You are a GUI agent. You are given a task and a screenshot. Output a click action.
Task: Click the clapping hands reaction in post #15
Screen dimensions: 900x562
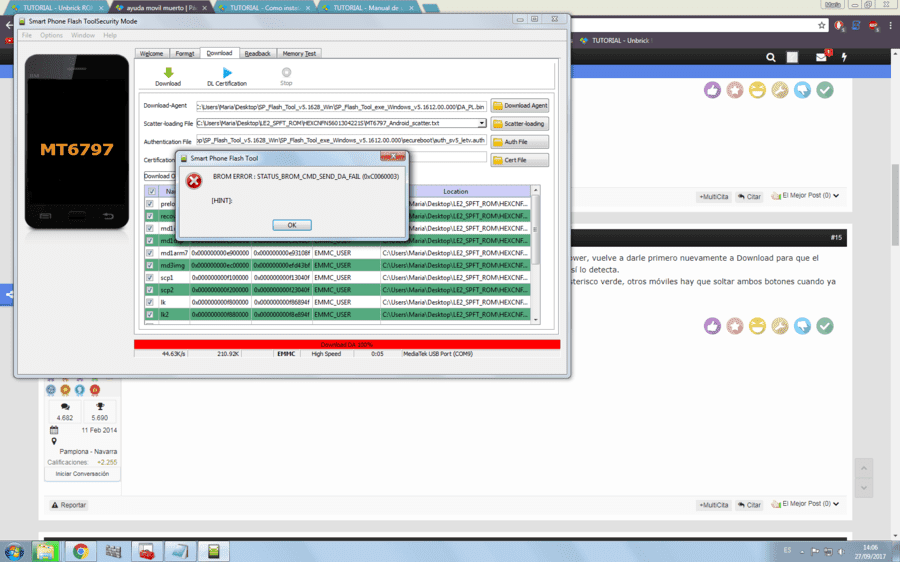click(x=779, y=326)
